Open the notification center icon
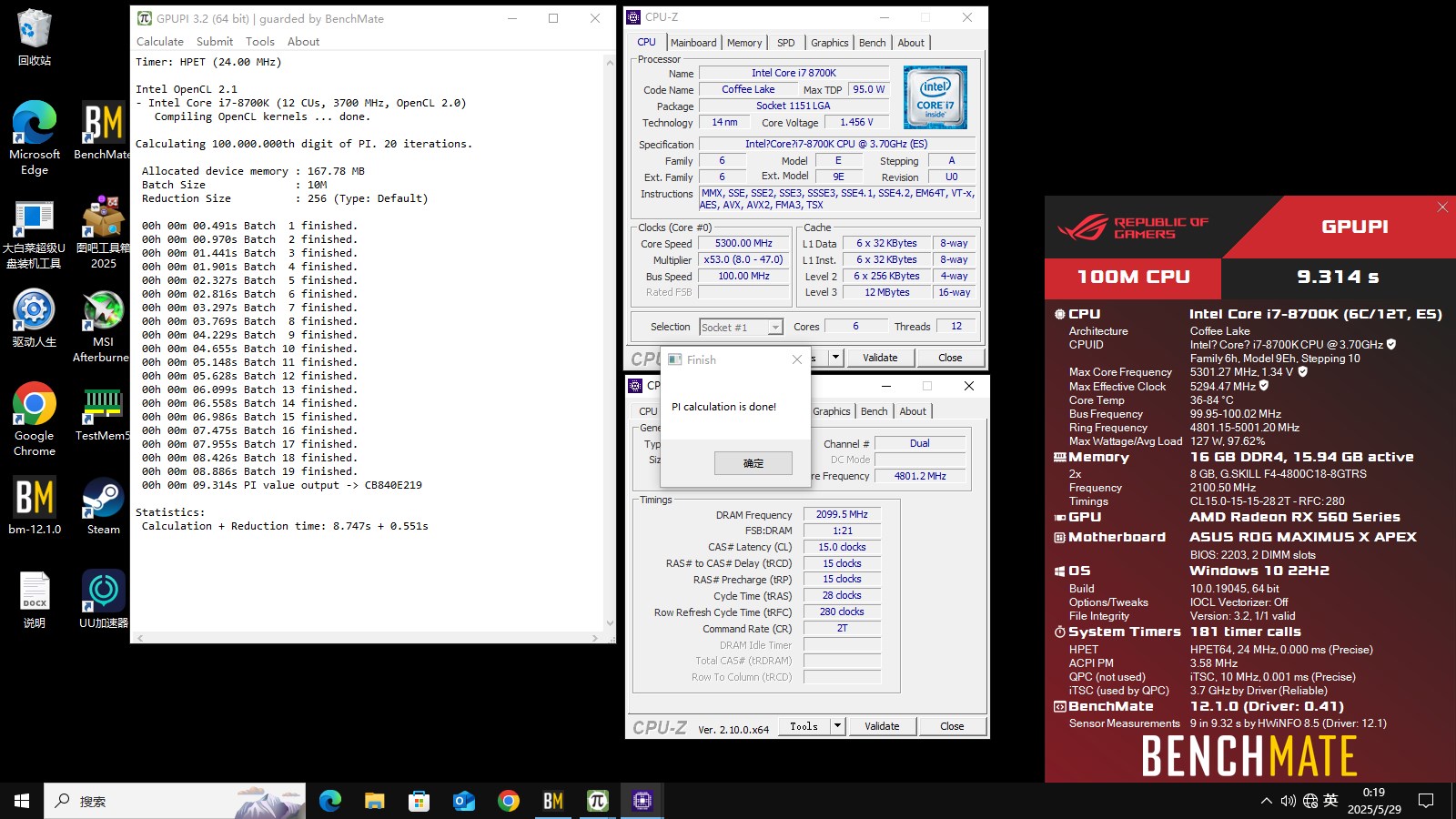The width and height of the screenshot is (1456, 819). coord(1426,801)
